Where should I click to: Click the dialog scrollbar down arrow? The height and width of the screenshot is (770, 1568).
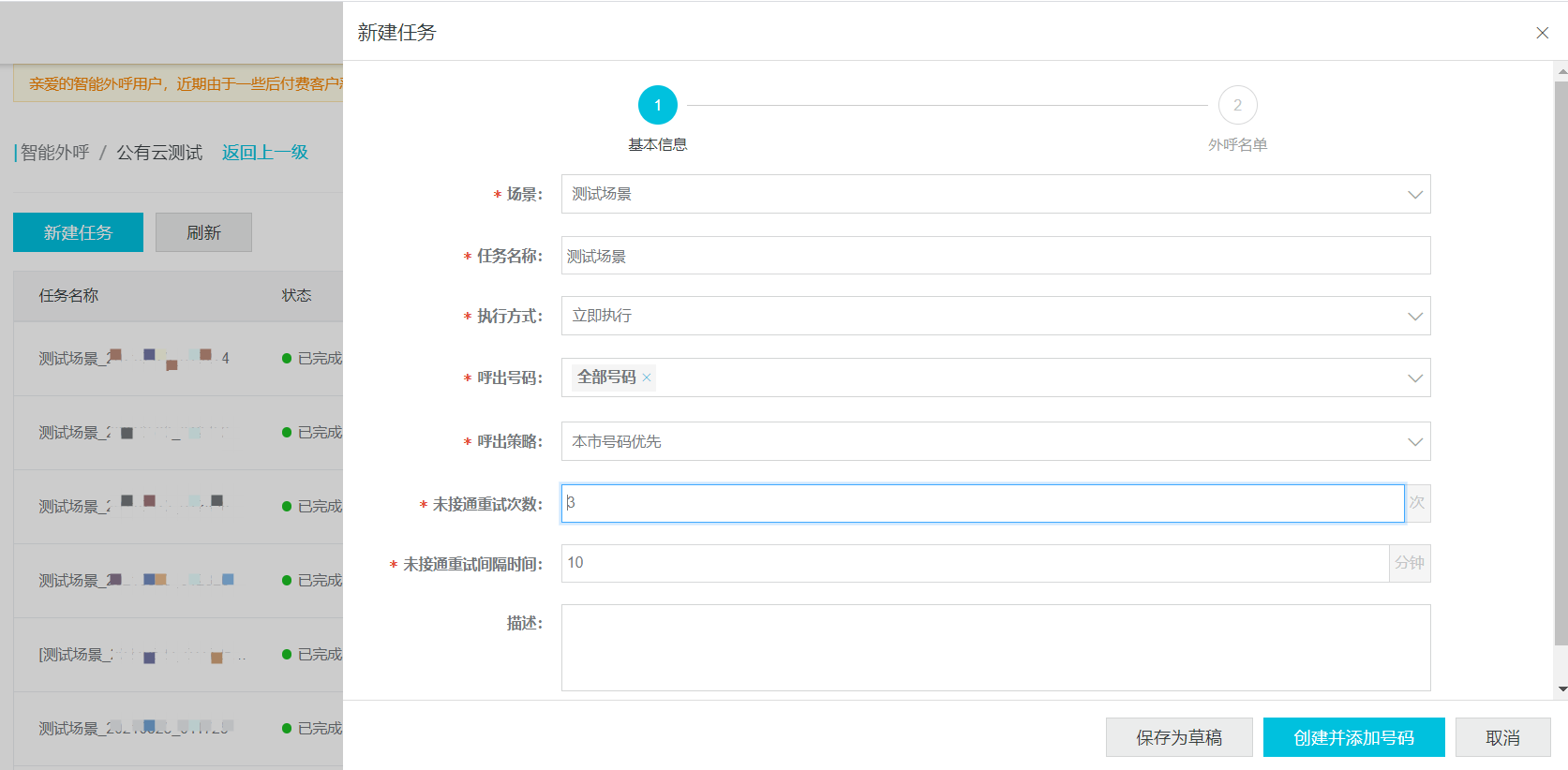click(1561, 689)
